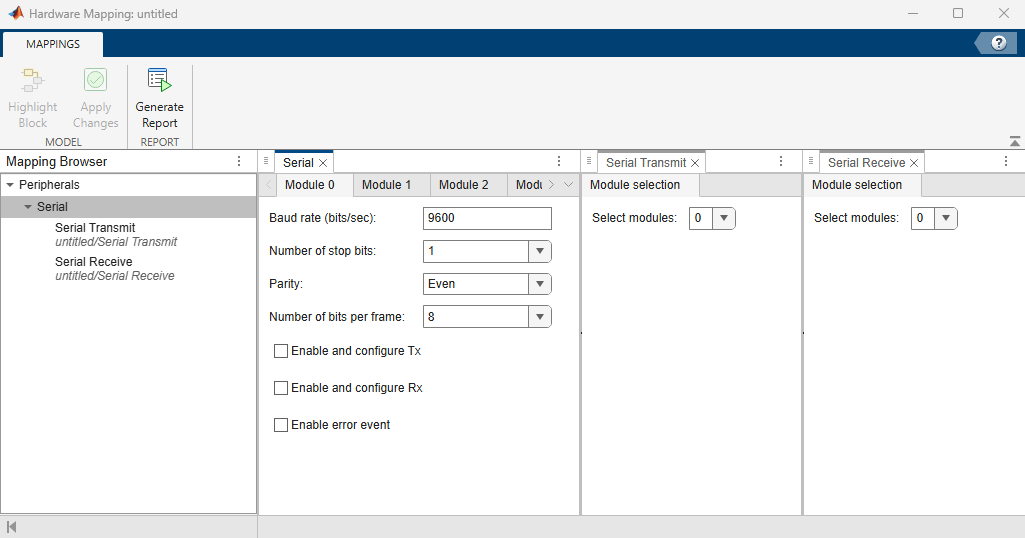Click drag handle left of Serial Receive tab
The height and width of the screenshot is (538, 1025).
tap(811, 161)
